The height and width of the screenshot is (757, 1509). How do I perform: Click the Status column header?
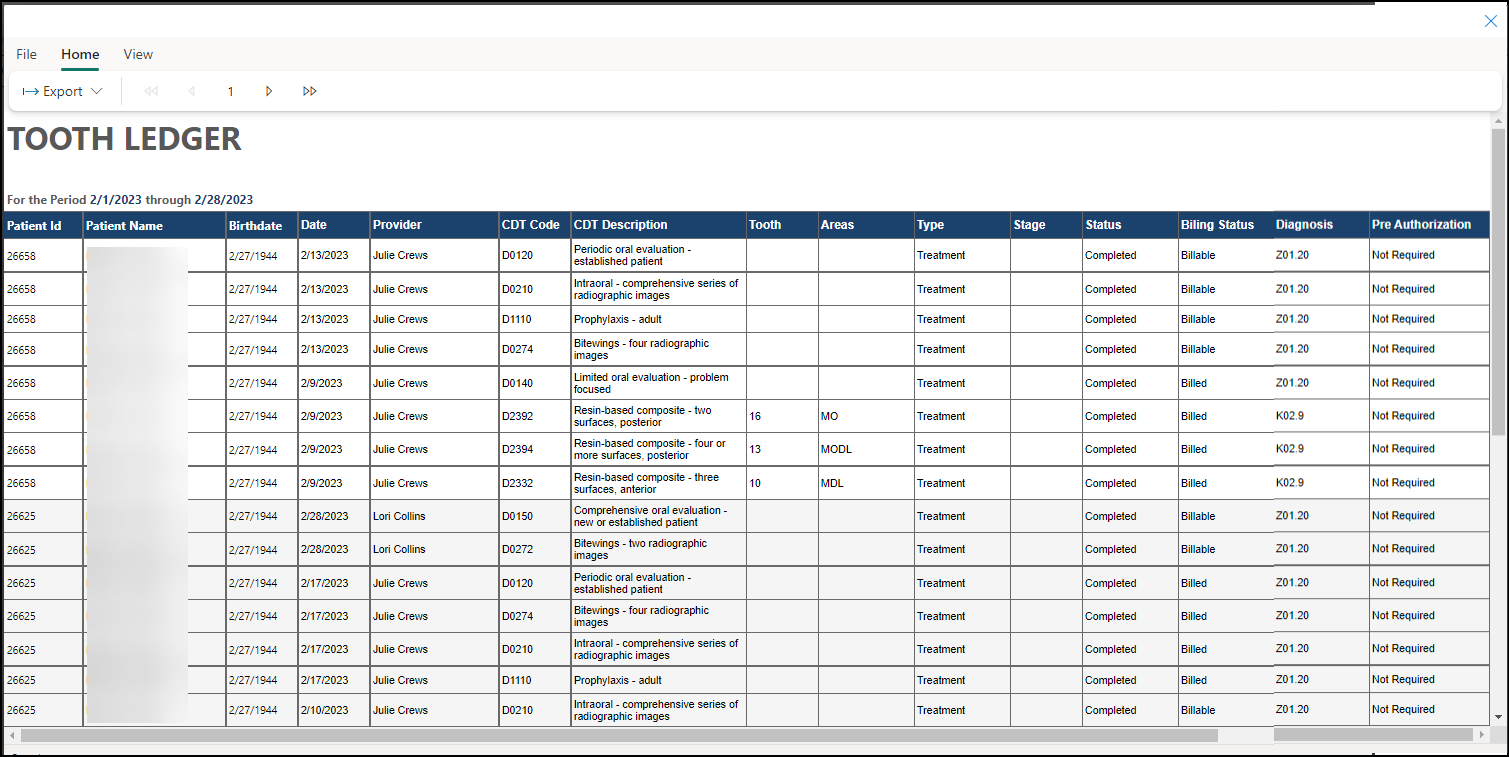1130,225
